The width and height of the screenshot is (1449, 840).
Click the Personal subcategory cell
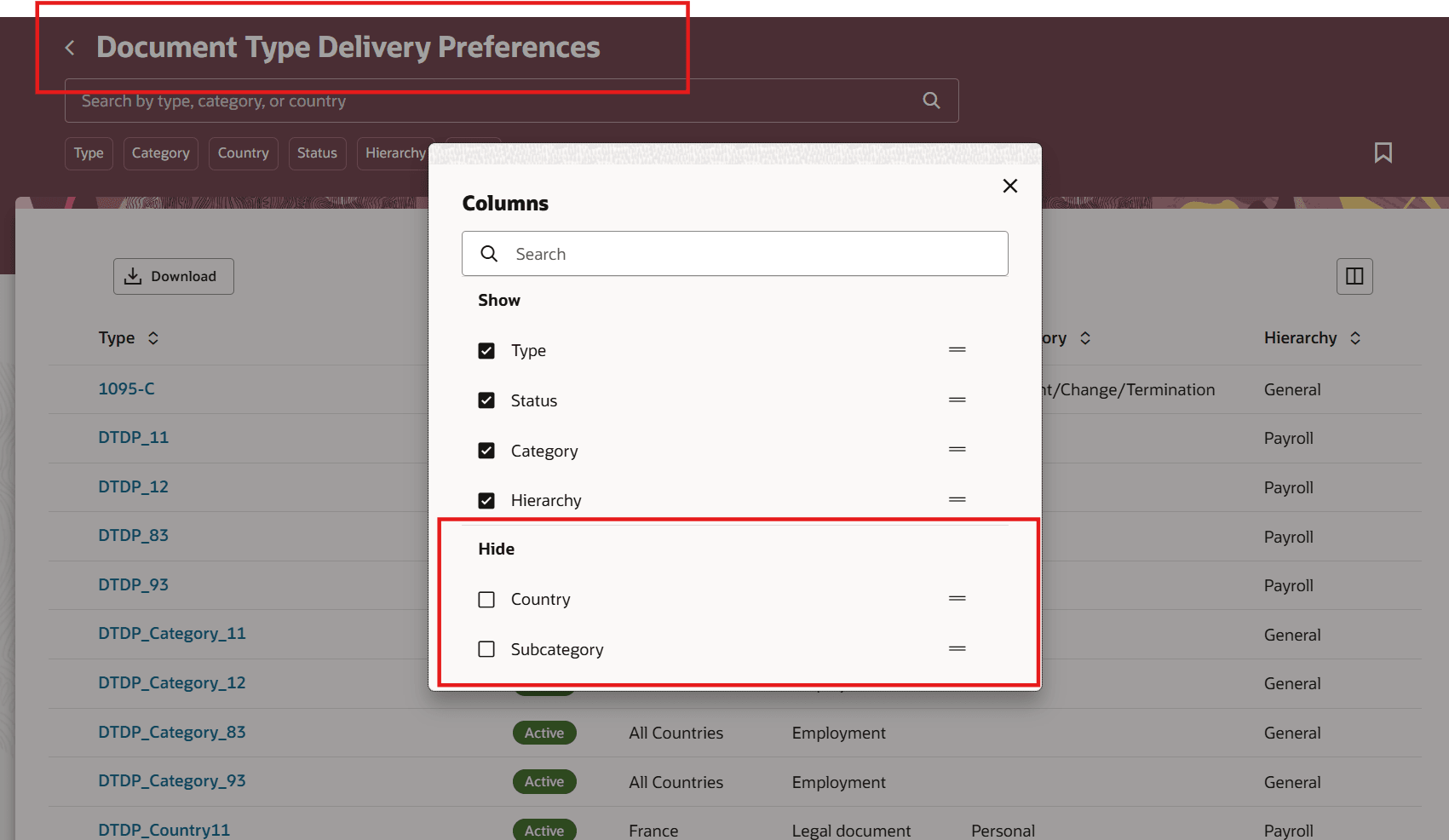pos(1003,831)
